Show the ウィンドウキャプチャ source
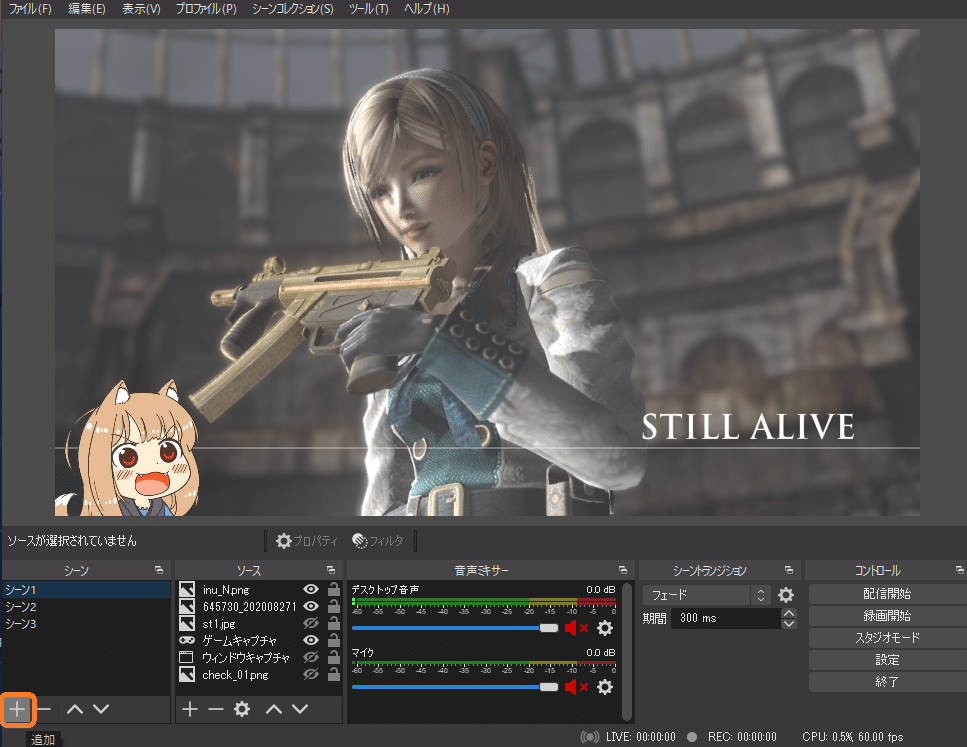The image size is (967, 747). [311, 658]
